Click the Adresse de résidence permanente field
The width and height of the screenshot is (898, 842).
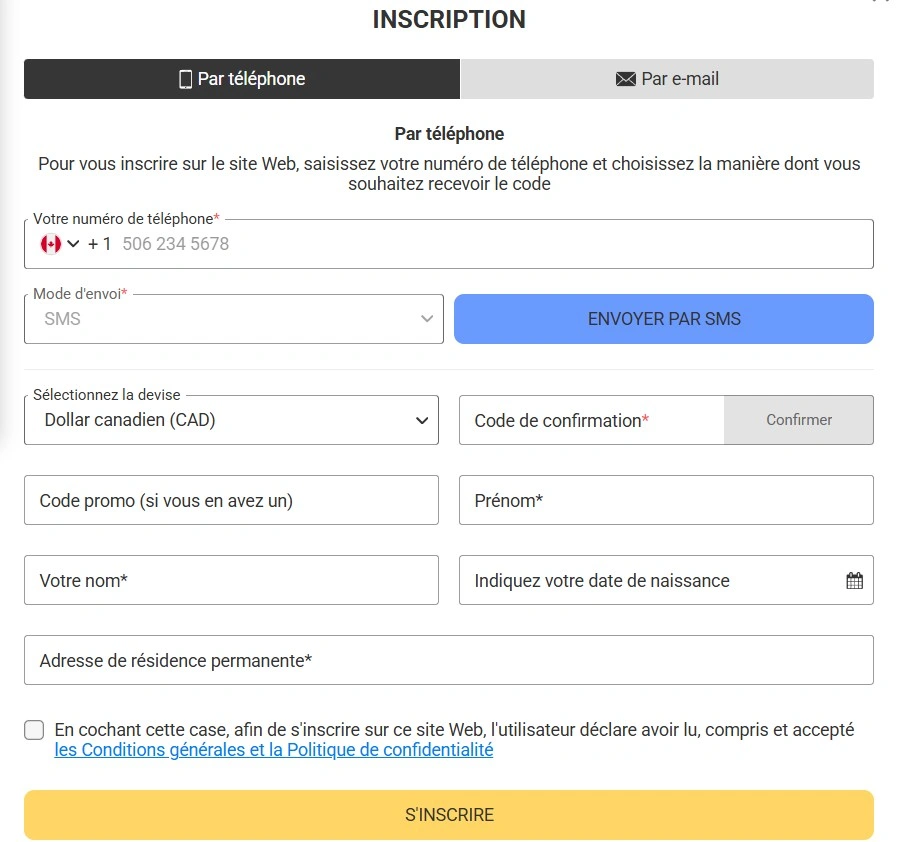point(449,660)
